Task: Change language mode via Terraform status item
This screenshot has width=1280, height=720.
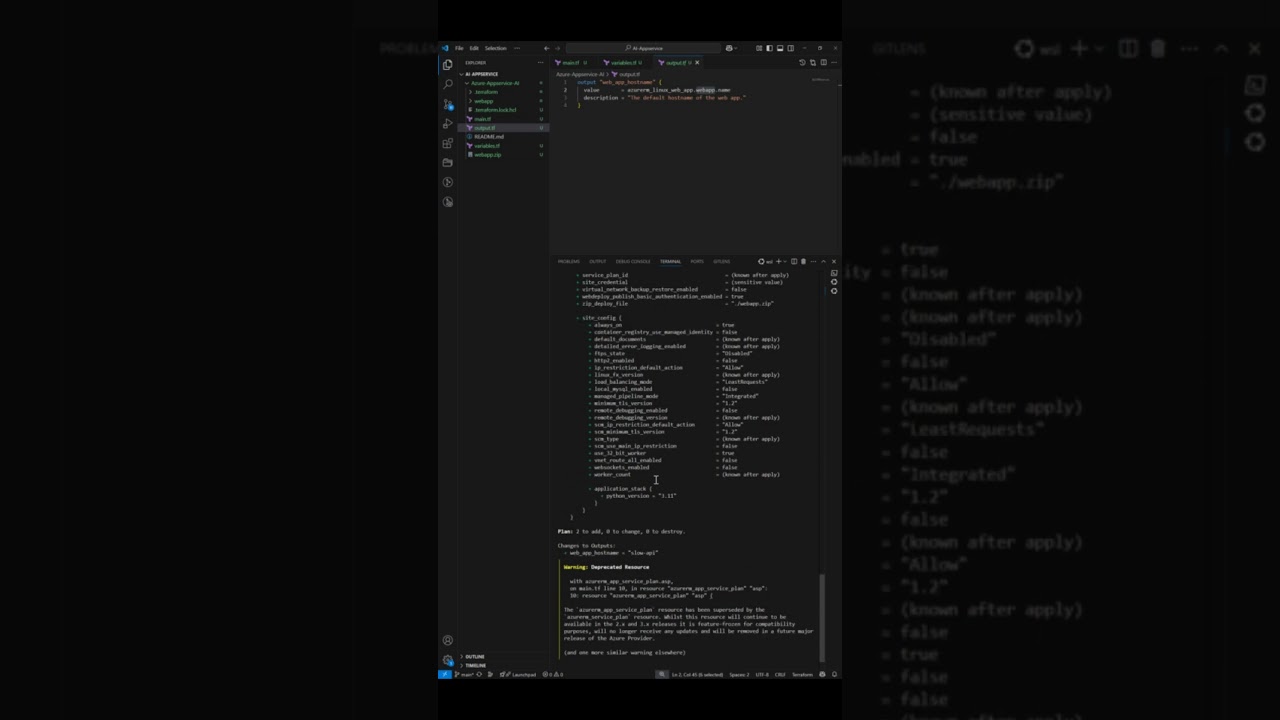Action: 802,674
